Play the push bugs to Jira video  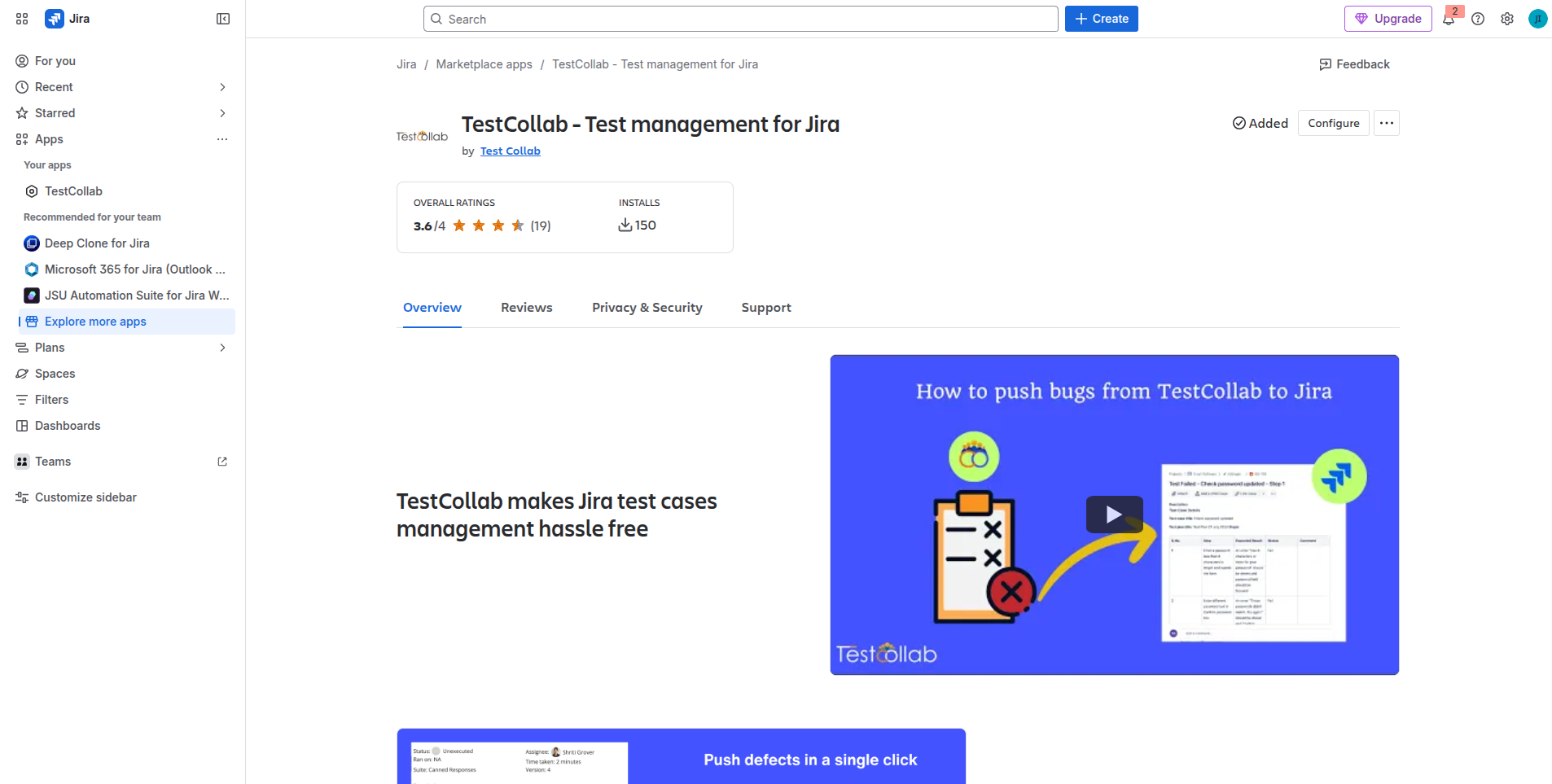[1115, 515]
